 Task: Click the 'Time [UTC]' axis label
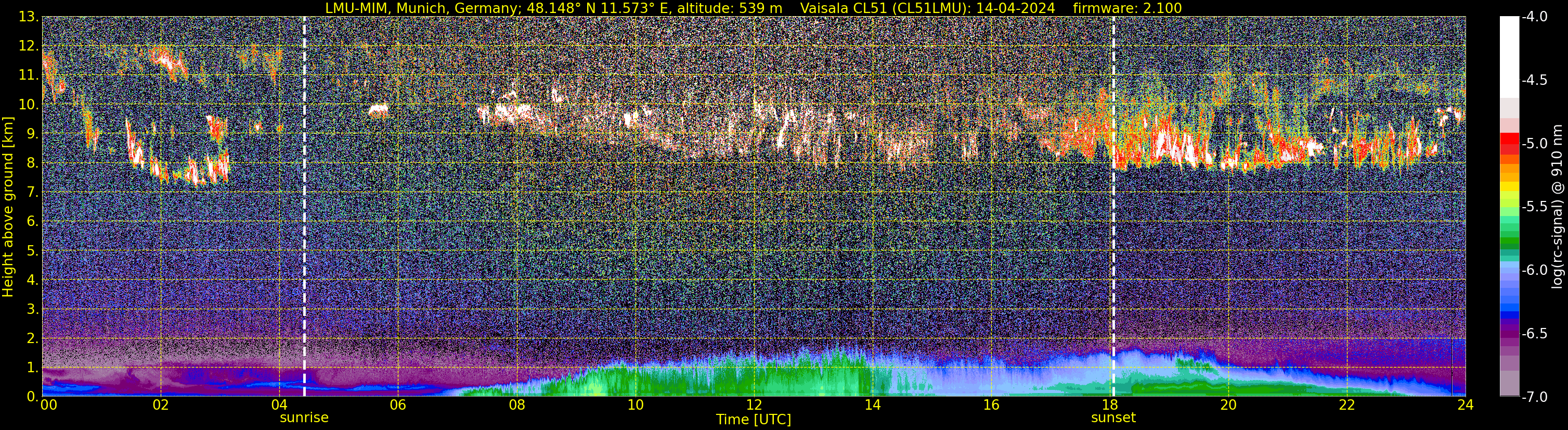(754, 420)
